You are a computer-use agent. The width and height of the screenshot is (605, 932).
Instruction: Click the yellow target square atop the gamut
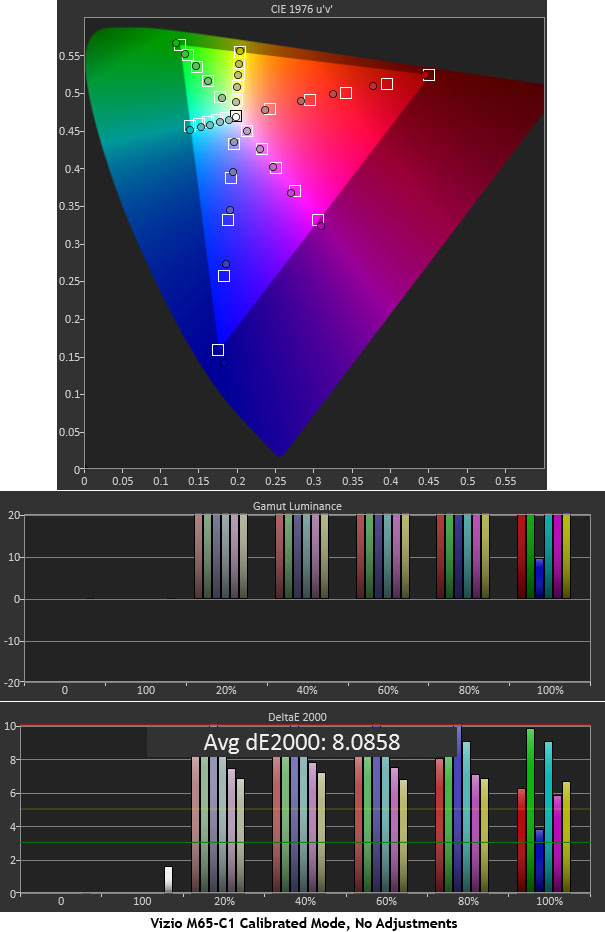pos(240,51)
